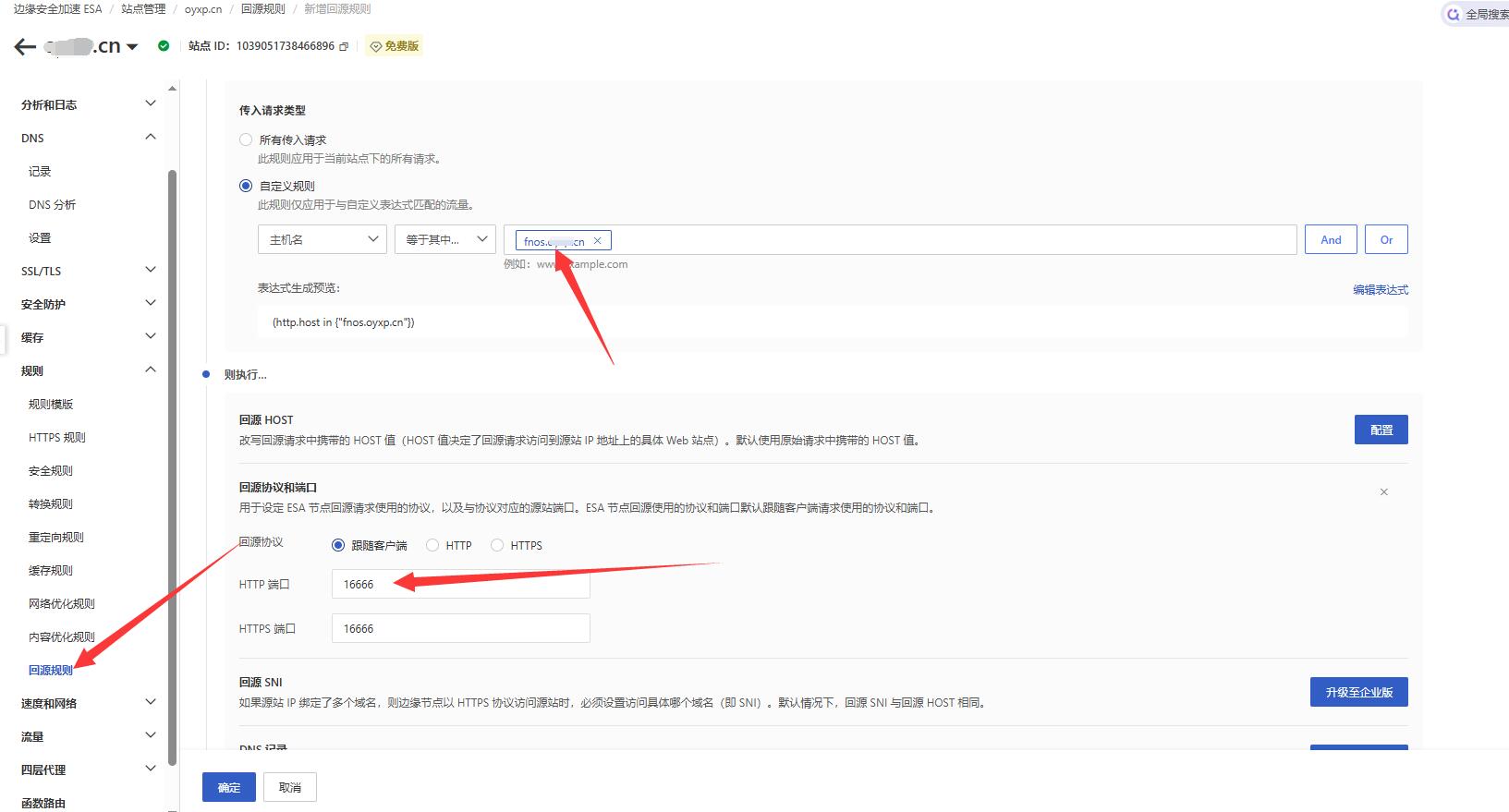This screenshot has width=1509, height=812.
Task: Click the expression preview text
Action: [x=344, y=322]
